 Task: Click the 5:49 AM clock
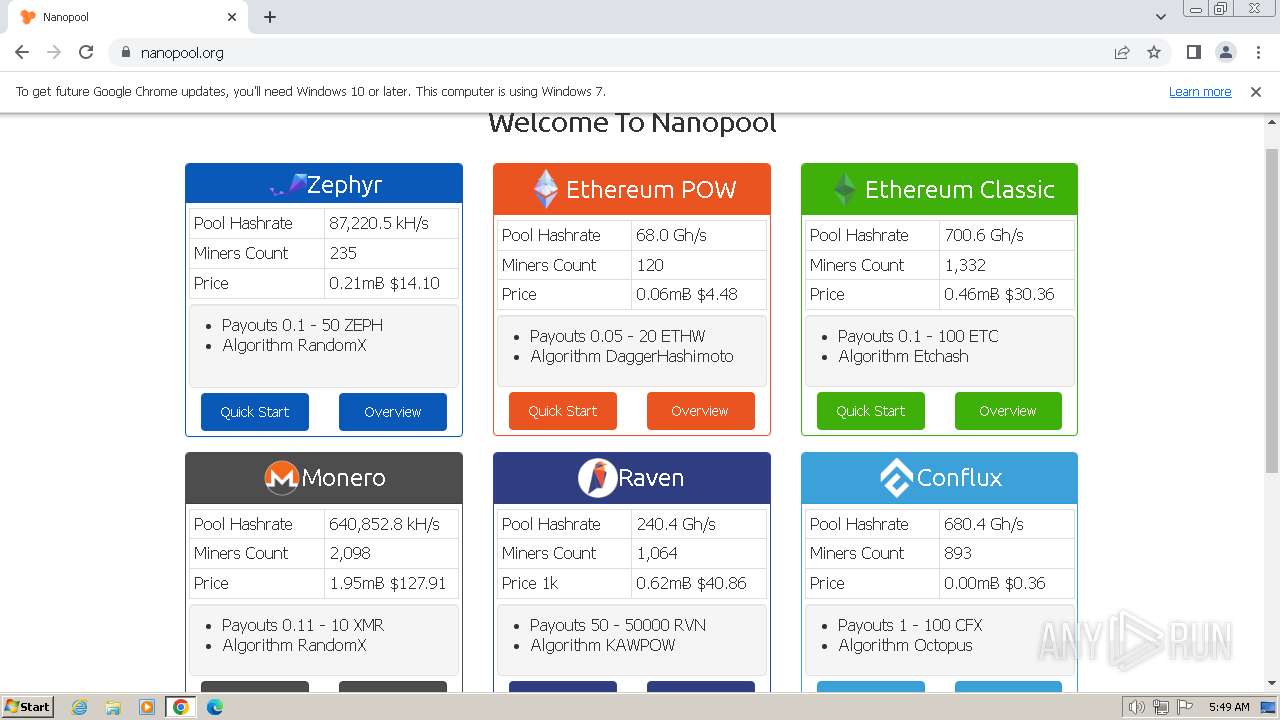coord(1229,707)
